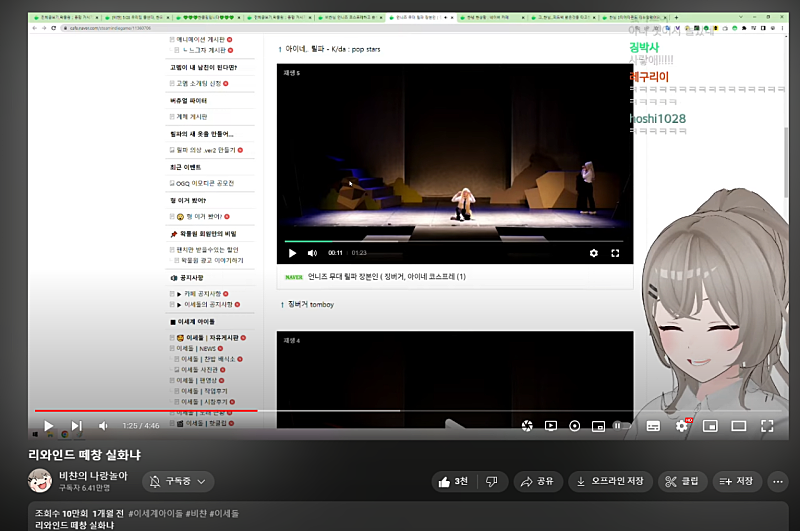The image size is (800, 531).
Task: Open 형 이거 봤어? board item
Action: [x=204, y=216]
